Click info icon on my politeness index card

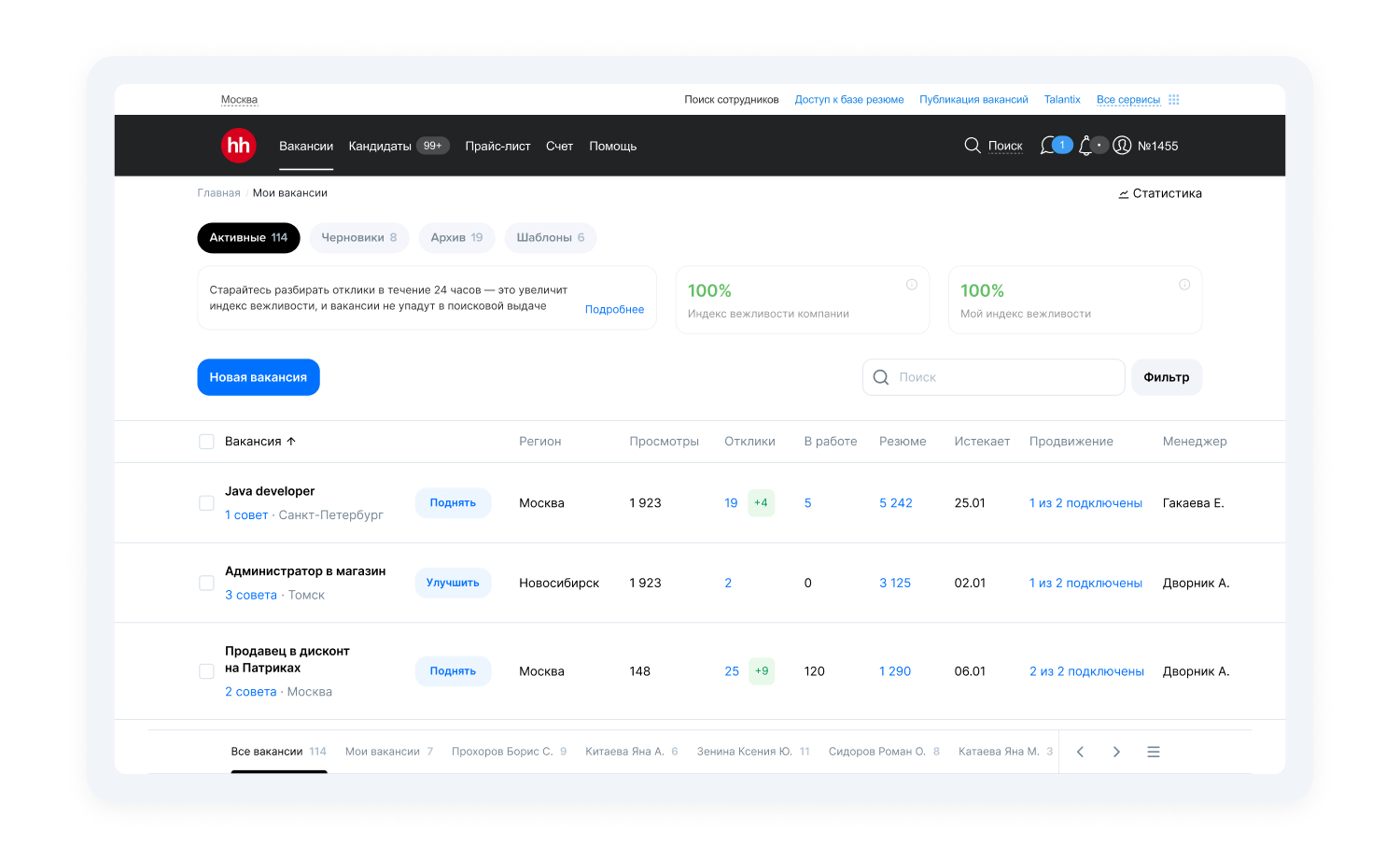coord(1184,285)
